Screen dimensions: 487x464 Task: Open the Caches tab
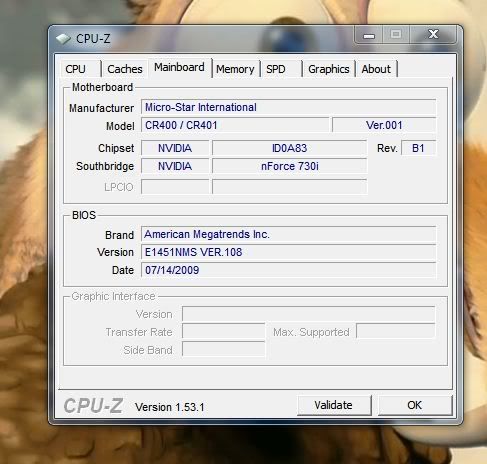(125, 69)
